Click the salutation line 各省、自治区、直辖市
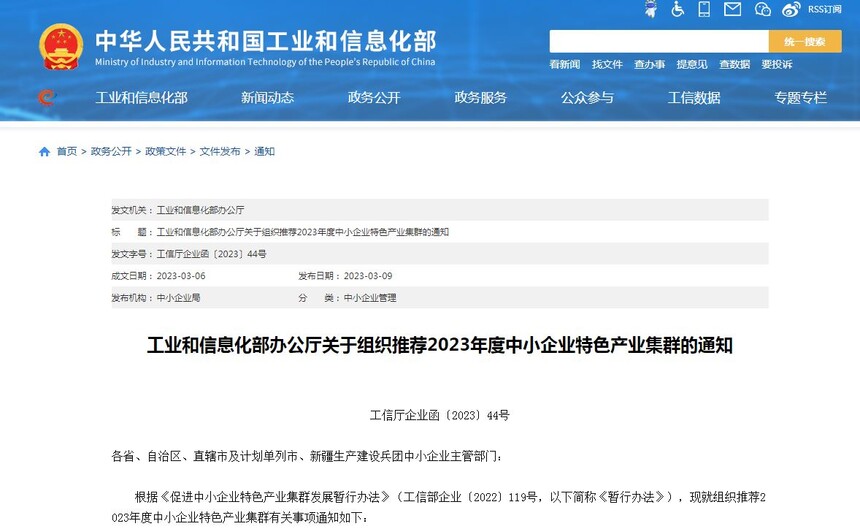Image resolution: width=860 pixels, height=529 pixels. click(306, 456)
